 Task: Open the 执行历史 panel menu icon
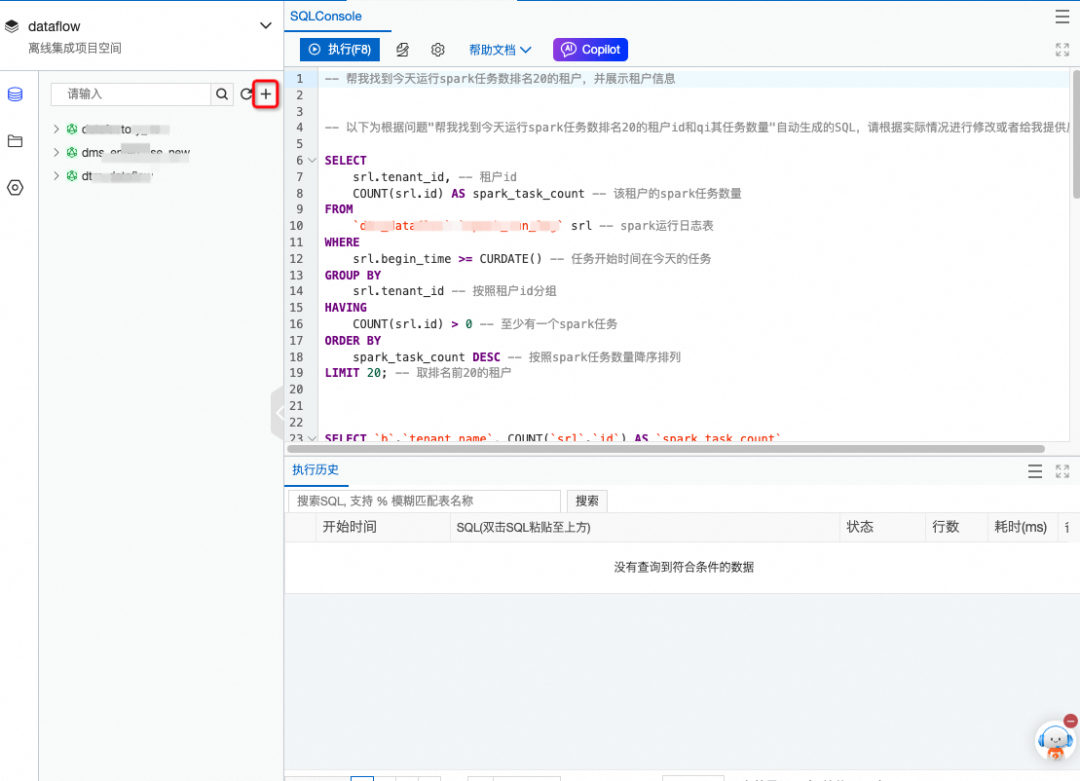click(x=1035, y=471)
